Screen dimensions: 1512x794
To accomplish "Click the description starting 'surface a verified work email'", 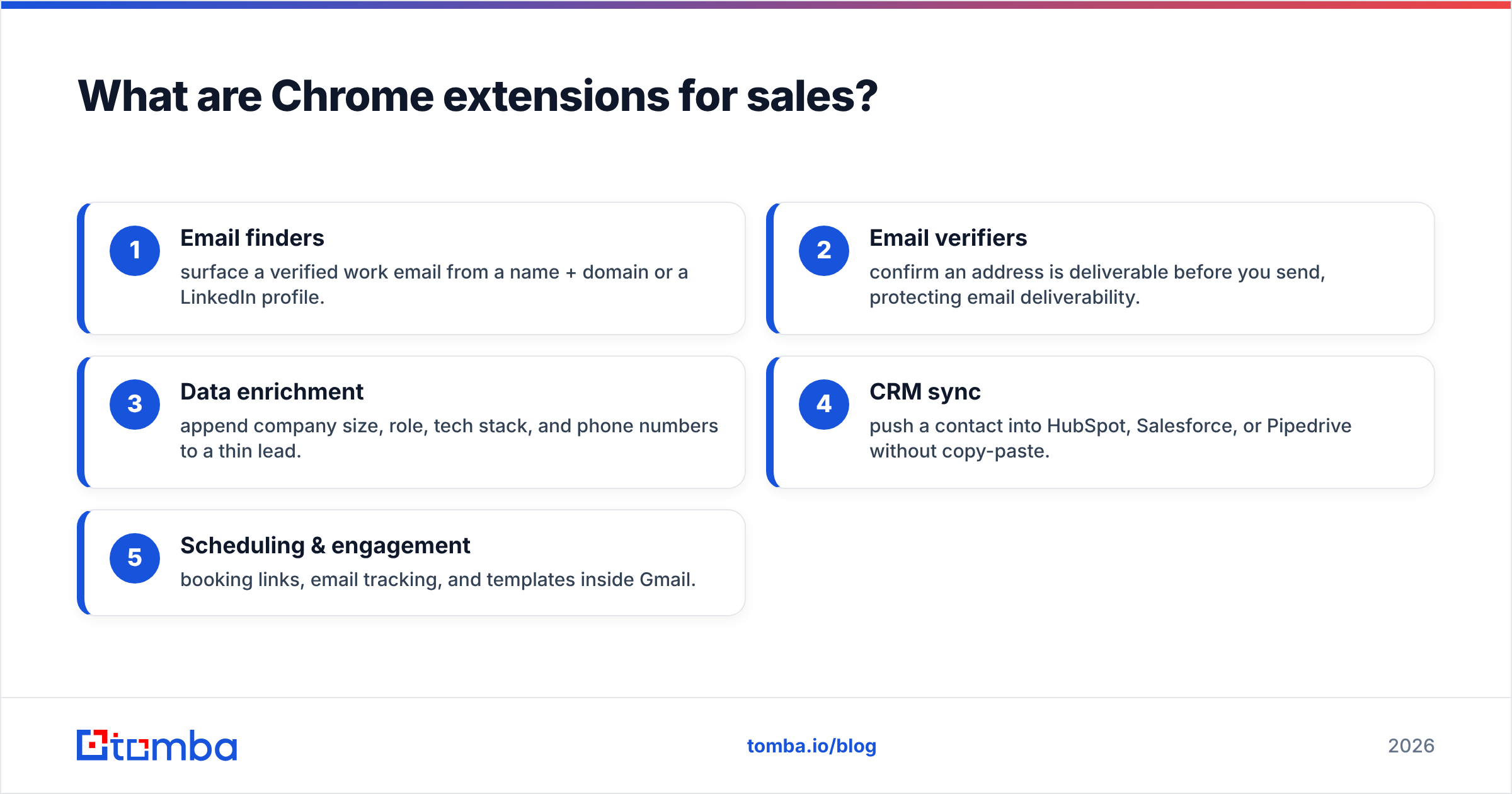I will pos(434,285).
